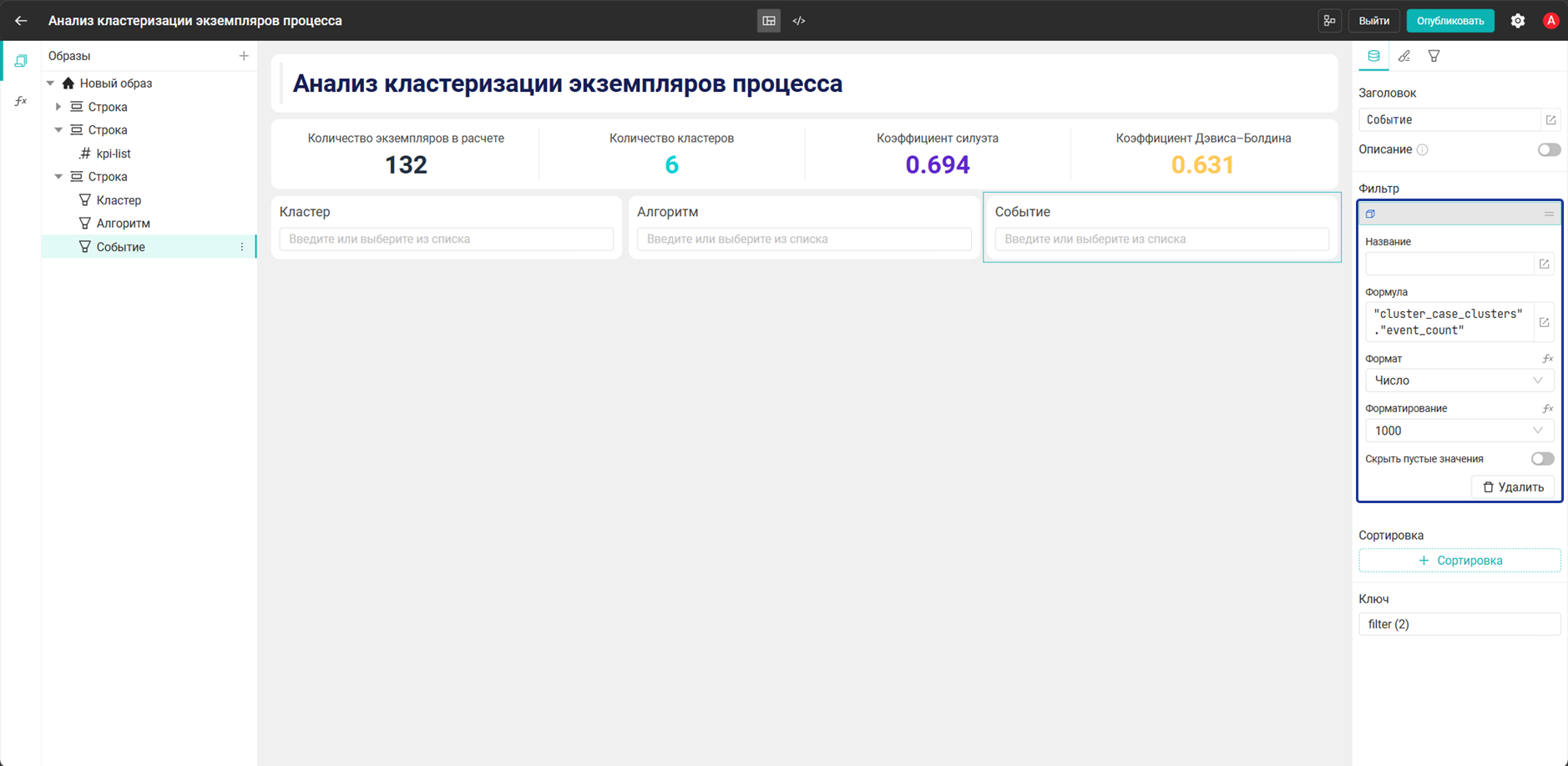
Task: Click the fx icon next to Формат
Action: click(1547, 359)
